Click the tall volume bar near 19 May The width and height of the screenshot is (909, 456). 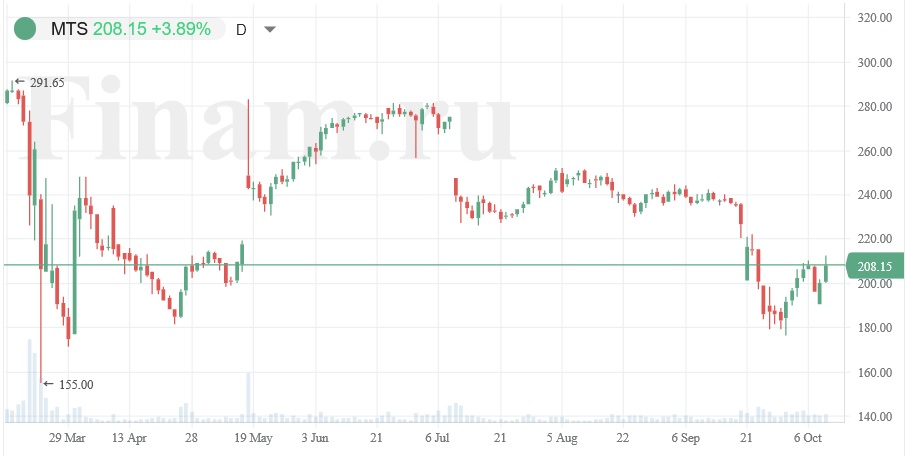tap(248, 396)
